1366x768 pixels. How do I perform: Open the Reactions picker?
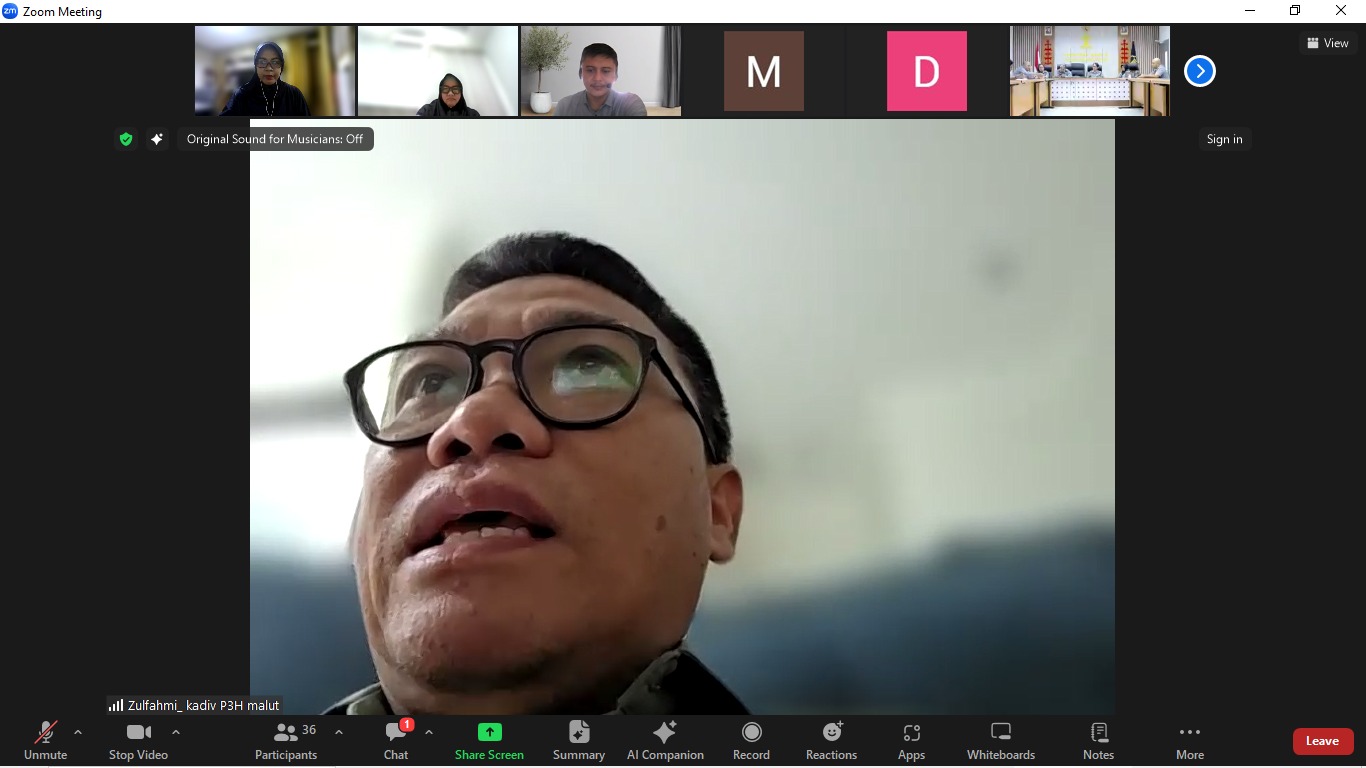pos(831,741)
